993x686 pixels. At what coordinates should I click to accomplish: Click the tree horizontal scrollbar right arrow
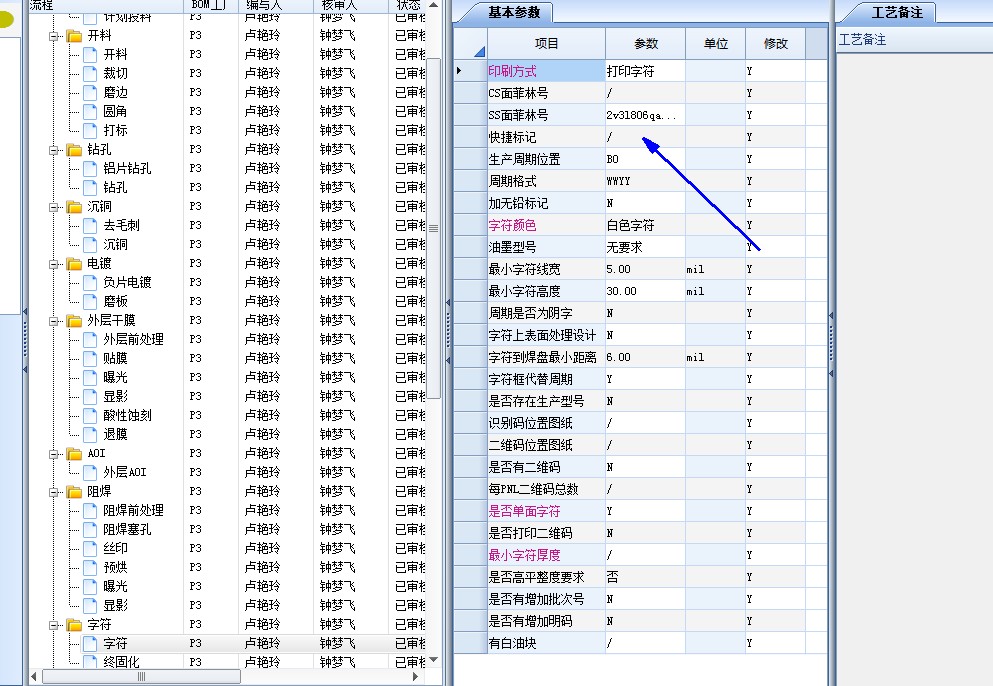(x=415, y=676)
